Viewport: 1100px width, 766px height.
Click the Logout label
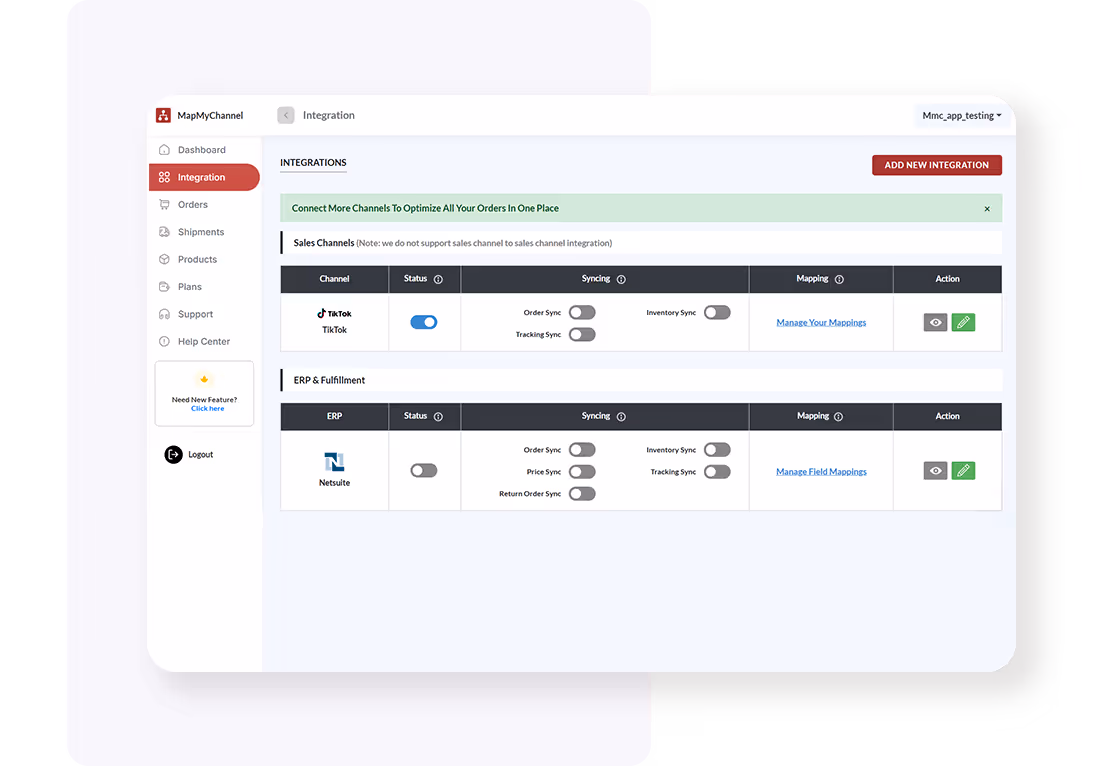click(201, 455)
